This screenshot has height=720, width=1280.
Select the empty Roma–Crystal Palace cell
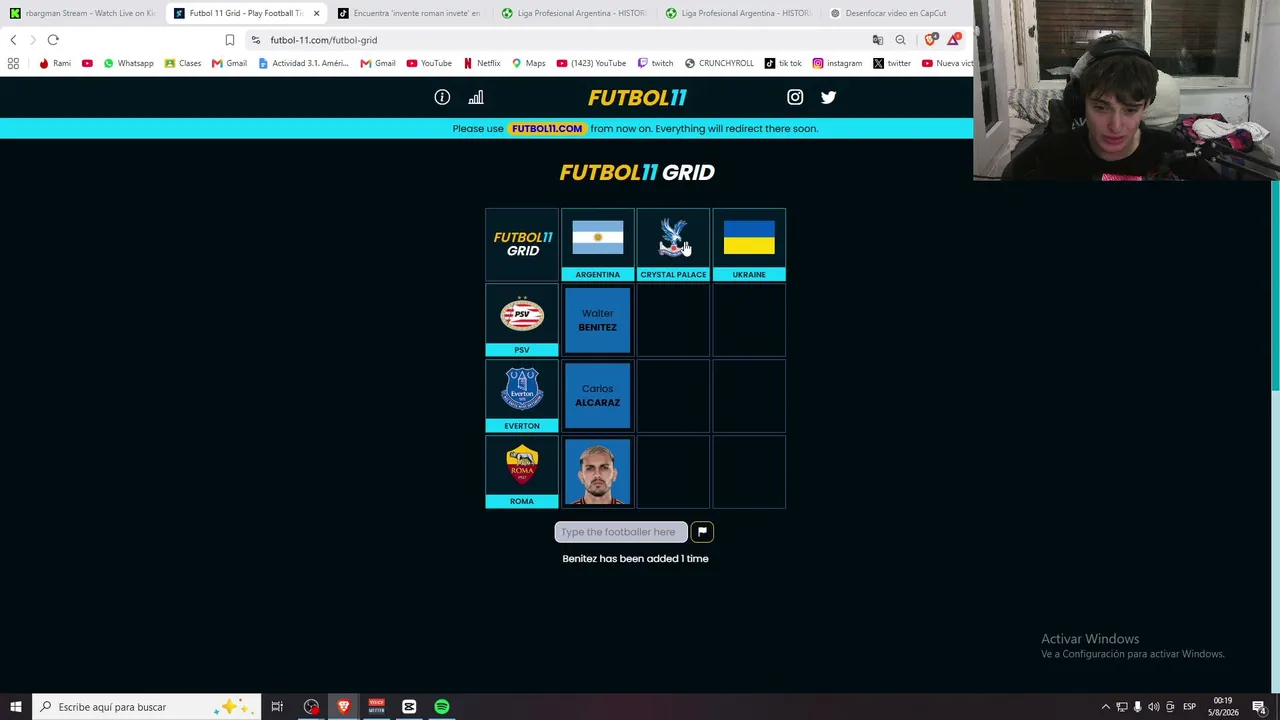click(673, 472)
